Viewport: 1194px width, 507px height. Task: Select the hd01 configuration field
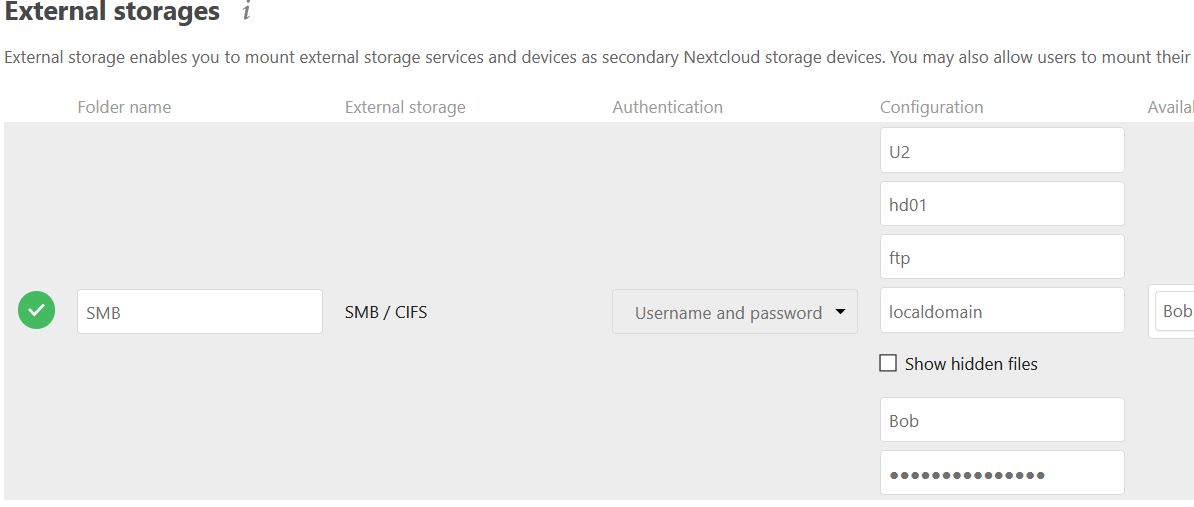pyautogui.click(x=1002, y=204)
